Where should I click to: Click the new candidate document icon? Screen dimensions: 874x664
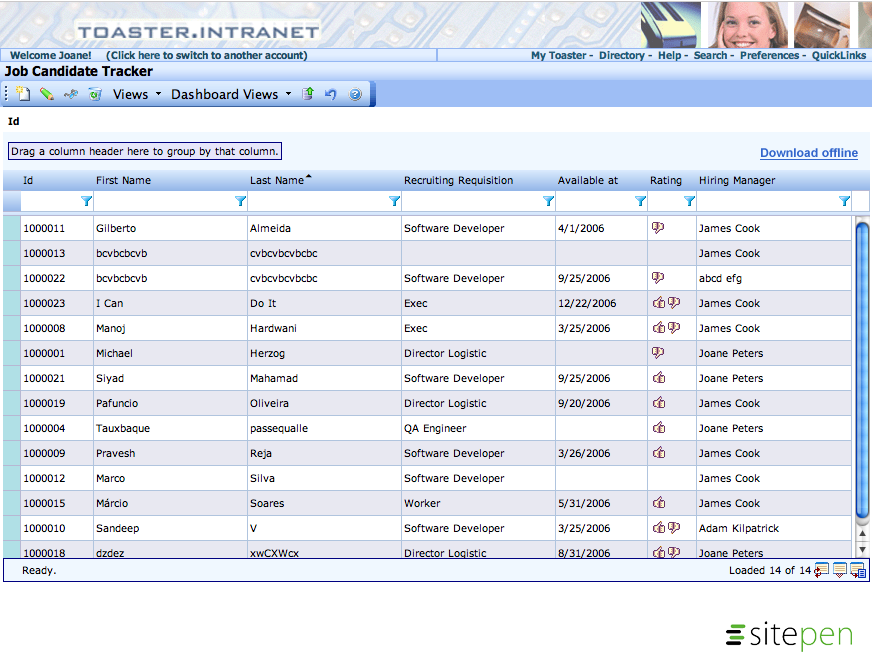[x=23, y=94]
